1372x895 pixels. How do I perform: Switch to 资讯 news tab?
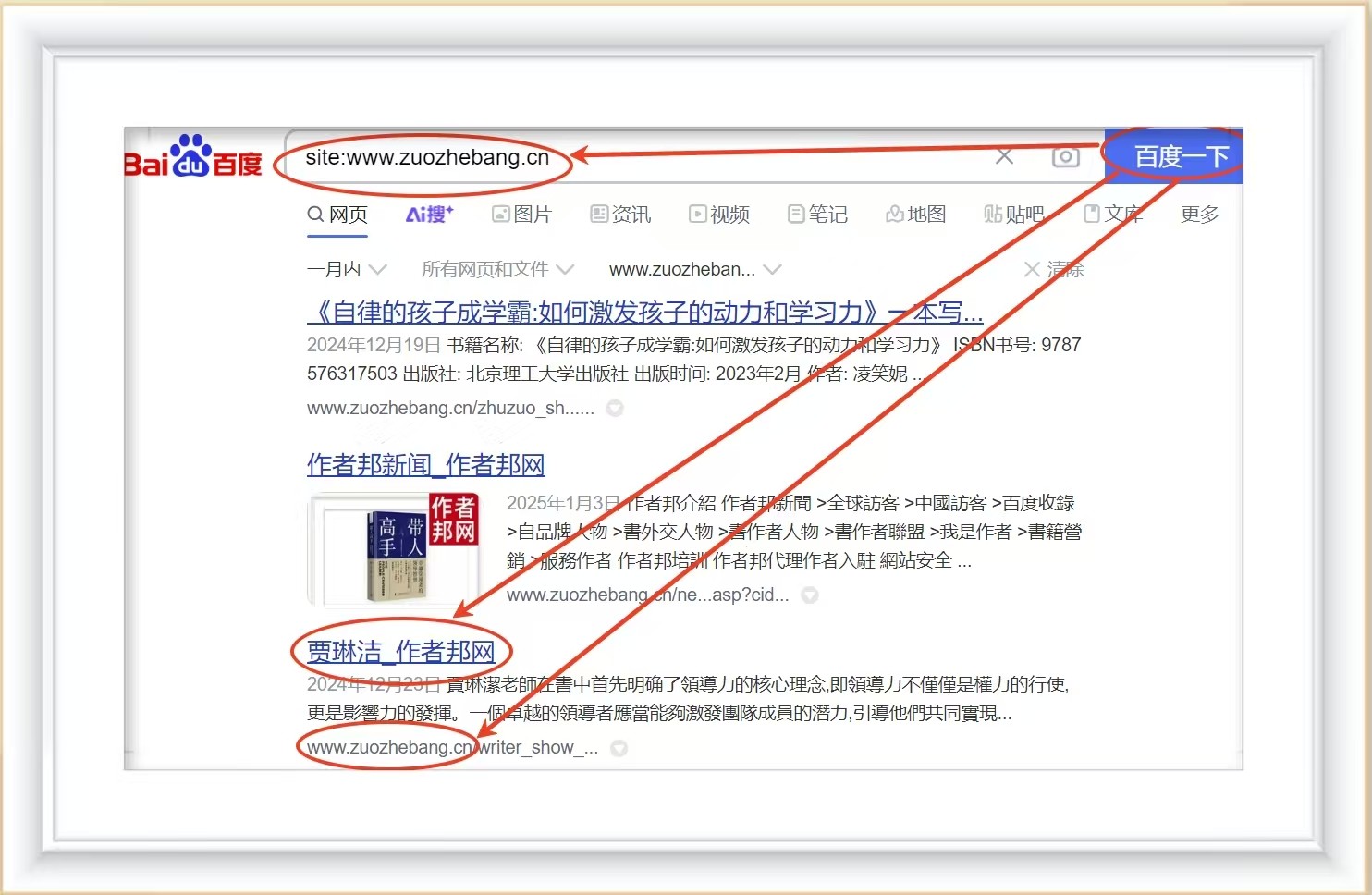(620, 215)
